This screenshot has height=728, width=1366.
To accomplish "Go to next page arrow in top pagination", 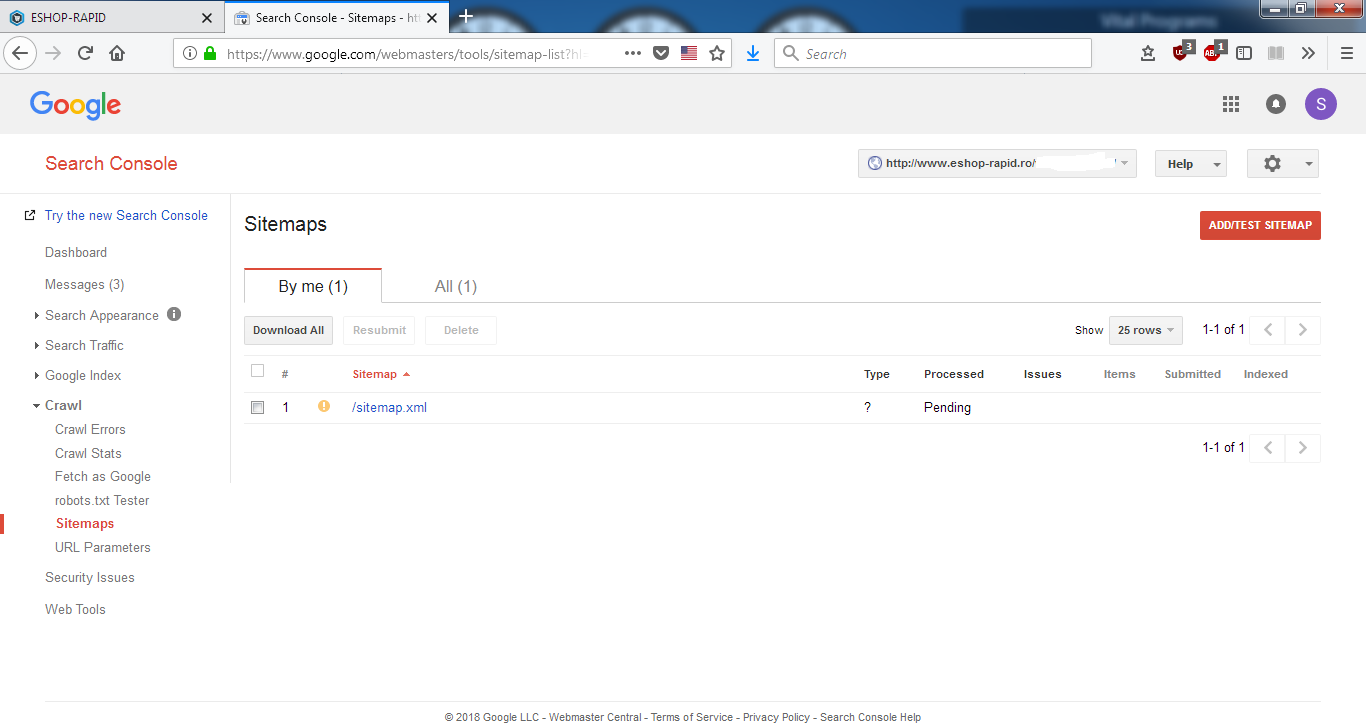I will point(1303,330).
